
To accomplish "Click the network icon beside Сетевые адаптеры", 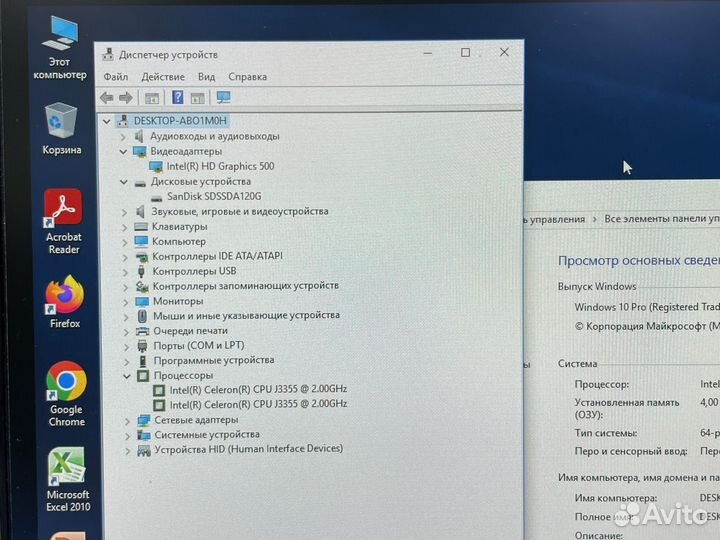I will [144, 420].
